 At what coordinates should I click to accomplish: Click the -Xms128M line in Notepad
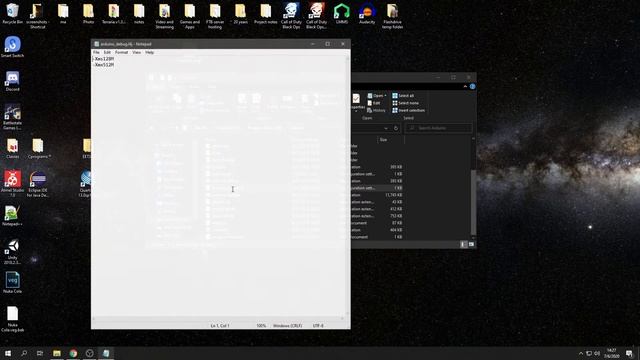[x=104, y=59]
